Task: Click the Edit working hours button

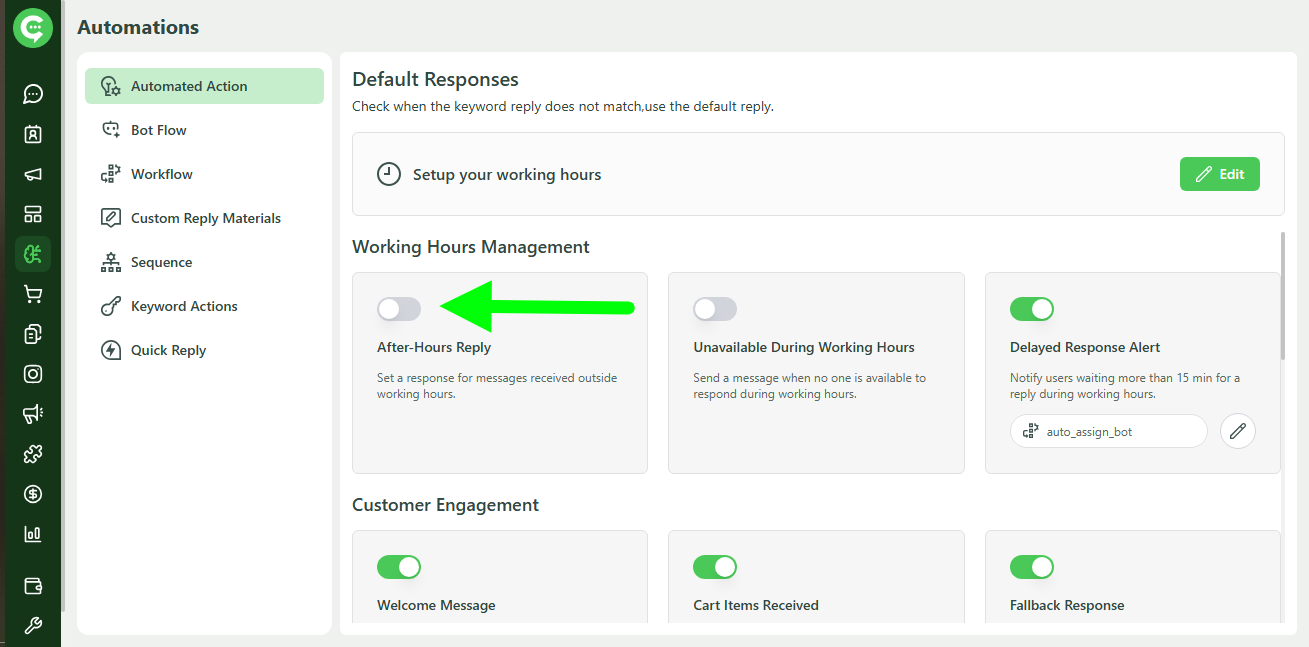Action: pos(1219,173)
